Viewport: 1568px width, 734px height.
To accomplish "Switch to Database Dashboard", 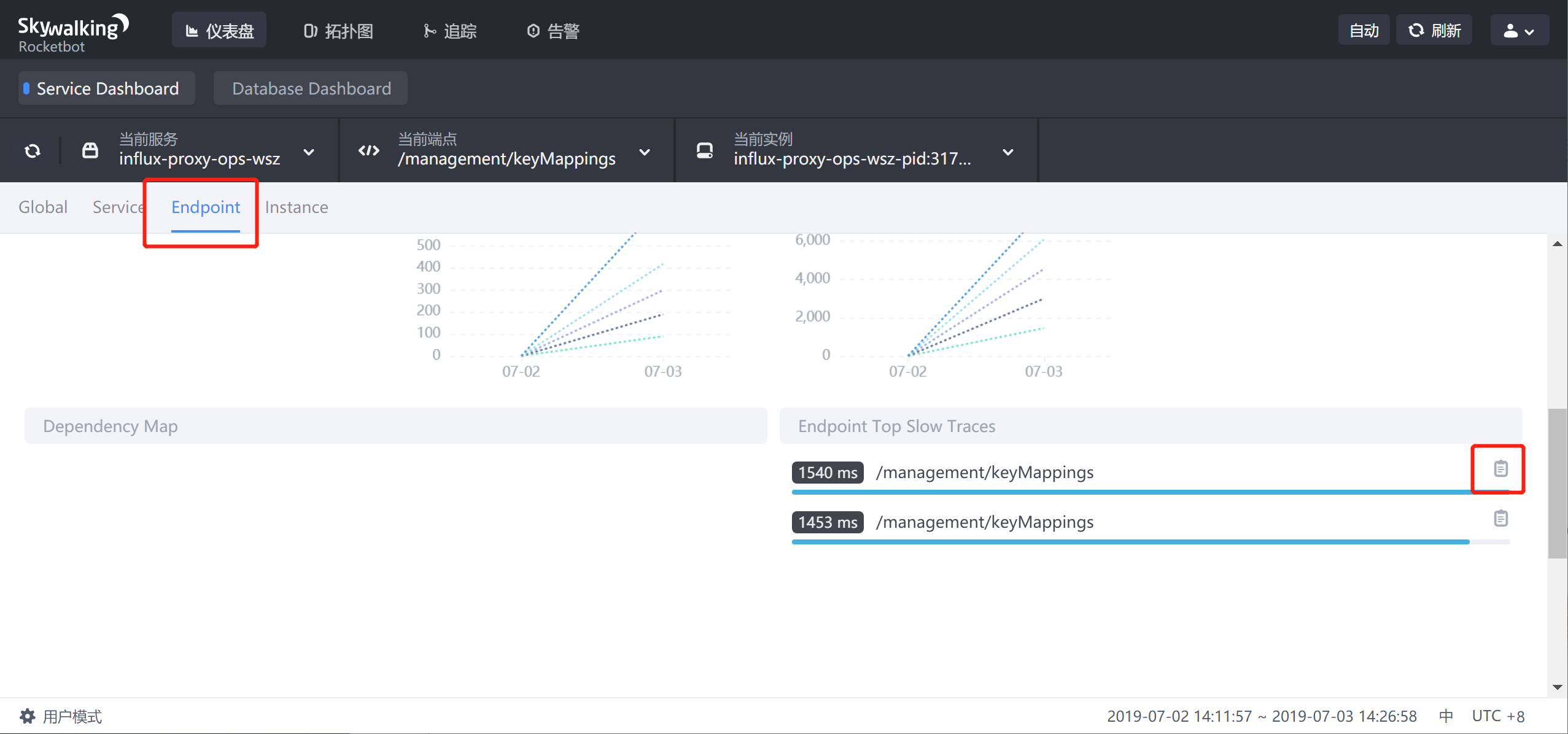I will [311, 88].
